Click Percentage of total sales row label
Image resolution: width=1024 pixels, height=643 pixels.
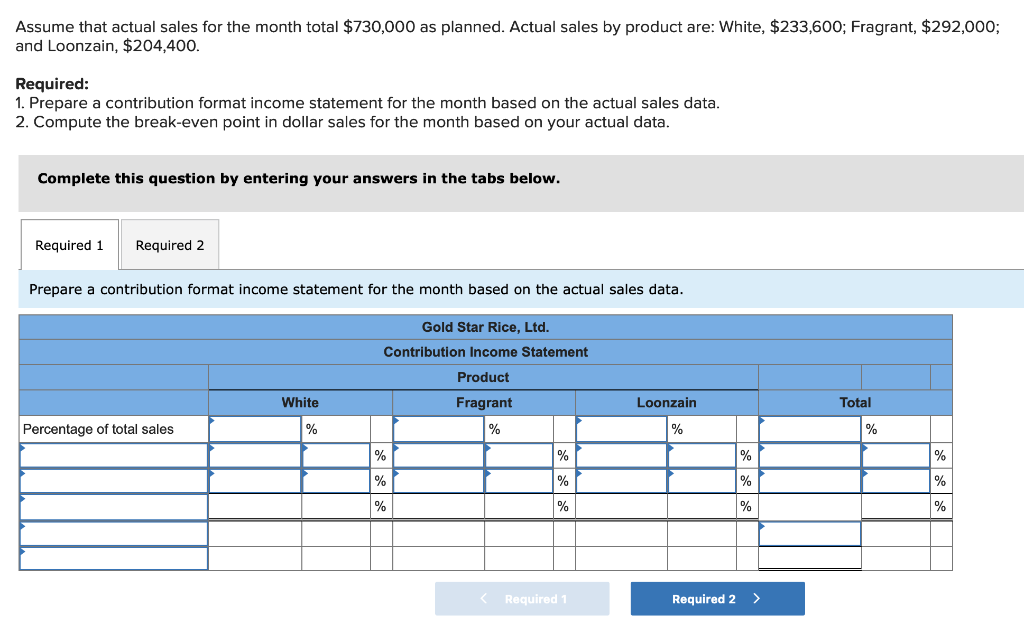coord(98,429)
